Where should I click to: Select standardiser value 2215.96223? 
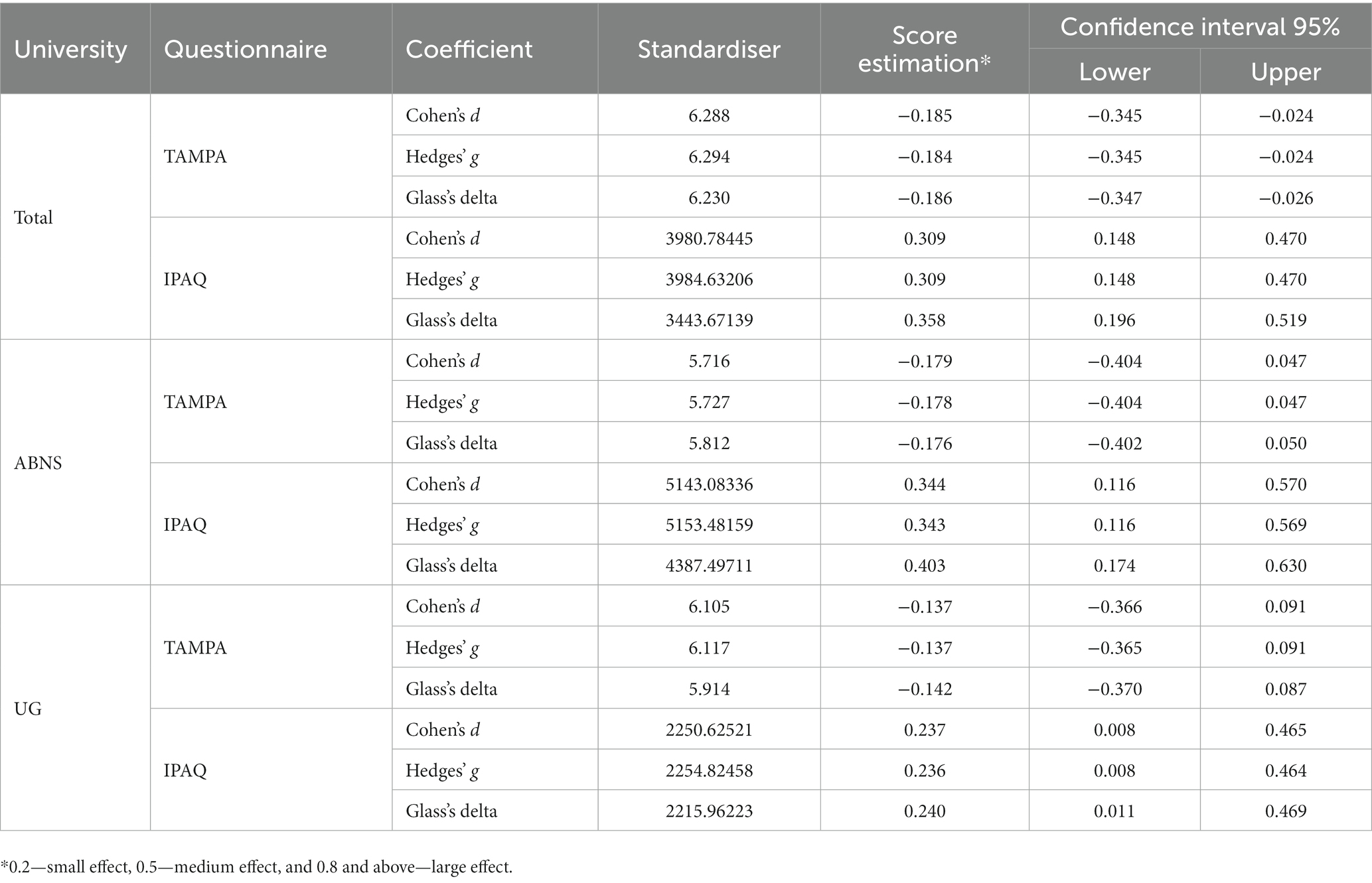709,811
